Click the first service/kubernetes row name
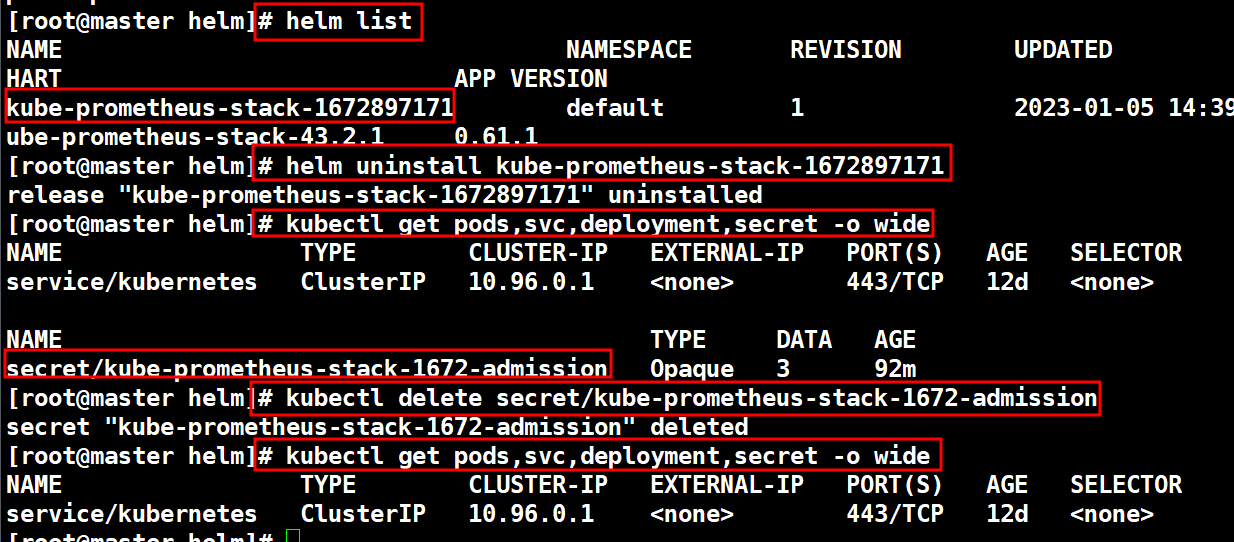This screenshot has width=1234, height=542. pos(131,282)
